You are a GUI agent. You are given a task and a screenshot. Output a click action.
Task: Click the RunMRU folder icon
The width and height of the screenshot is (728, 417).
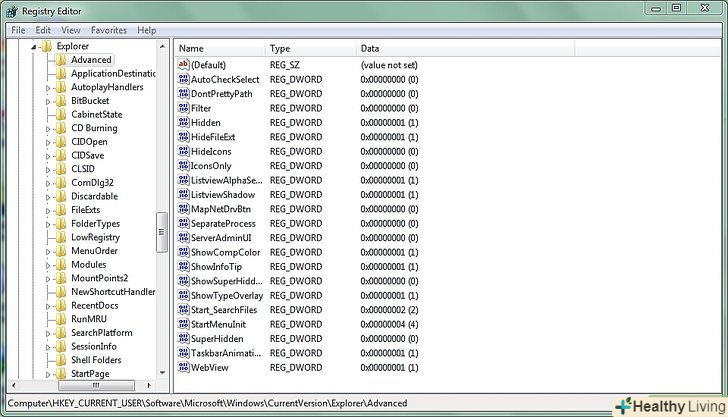tap(61, 319)
